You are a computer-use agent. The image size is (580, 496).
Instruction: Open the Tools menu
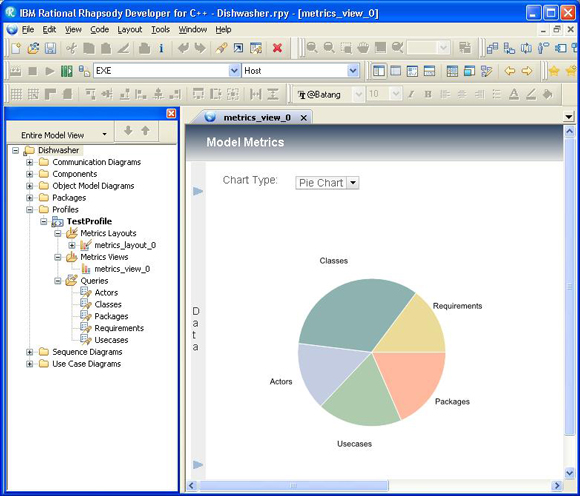(x=161, y=30)
